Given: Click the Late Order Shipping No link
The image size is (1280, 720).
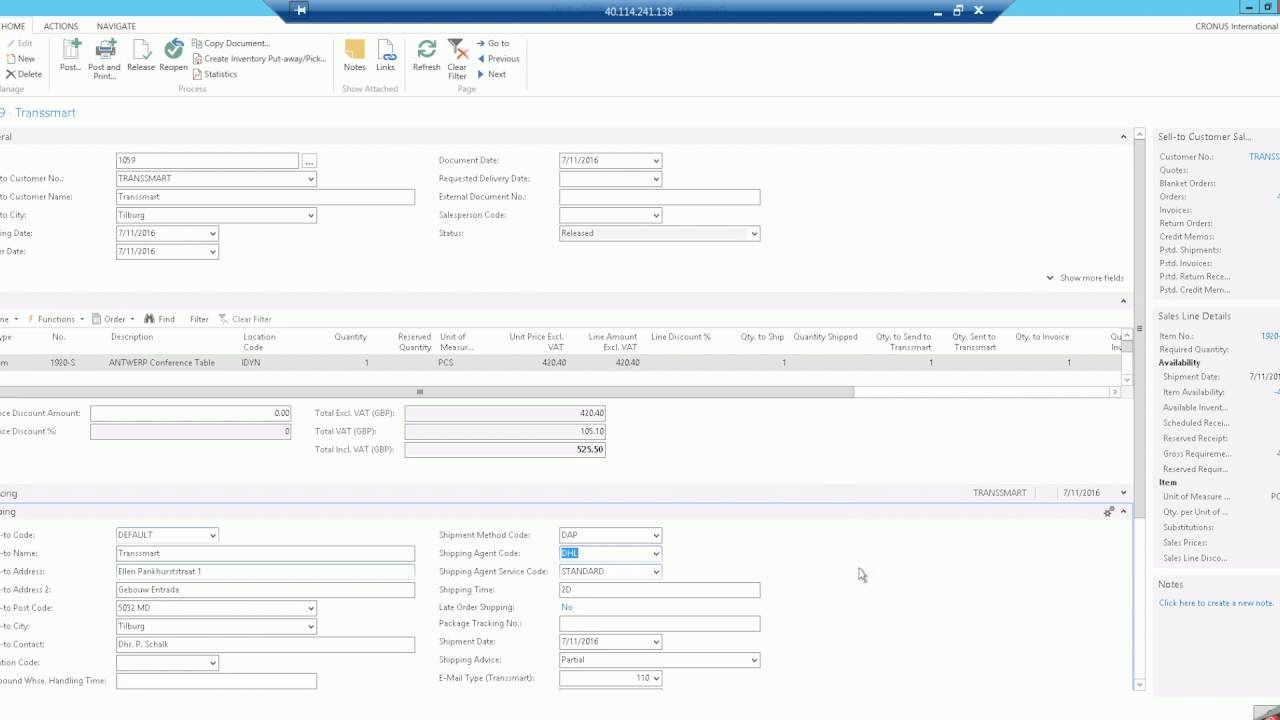Looking at the screenshot, I should pos(566,607).
